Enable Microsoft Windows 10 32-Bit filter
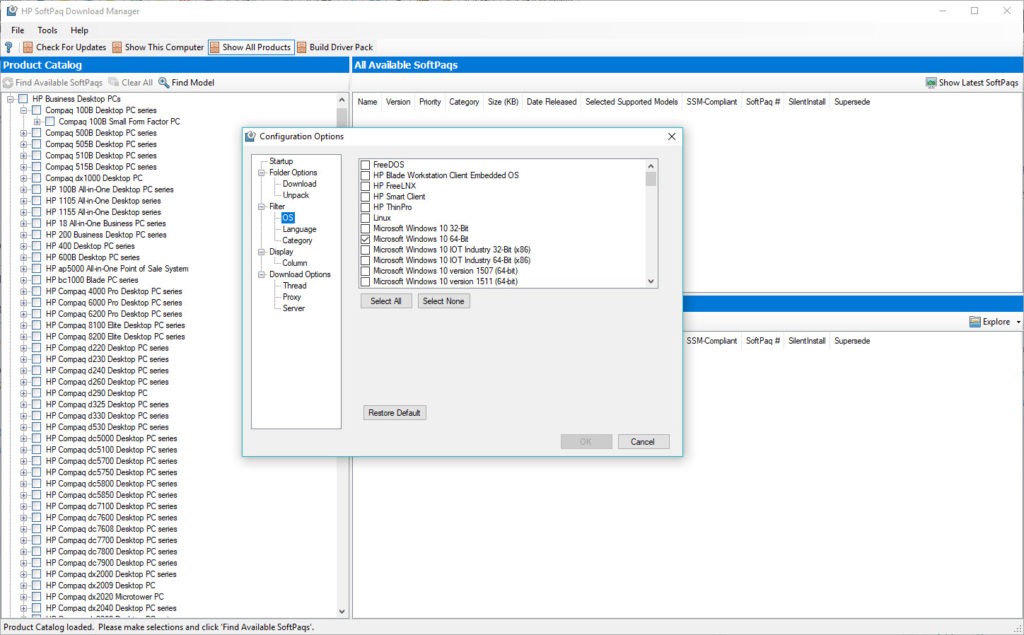Screen dimensions: 1024x635 [365, 228]
